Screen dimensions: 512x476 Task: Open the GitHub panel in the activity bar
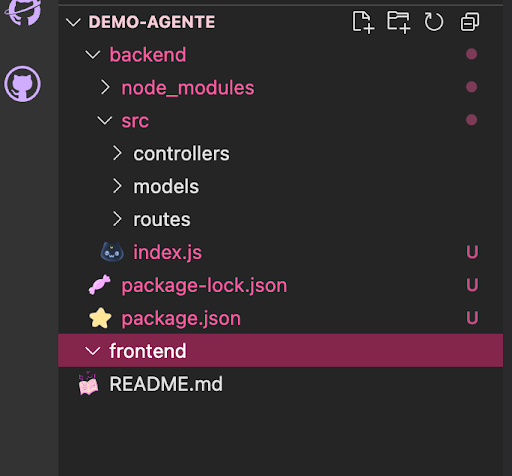[22, 84]
